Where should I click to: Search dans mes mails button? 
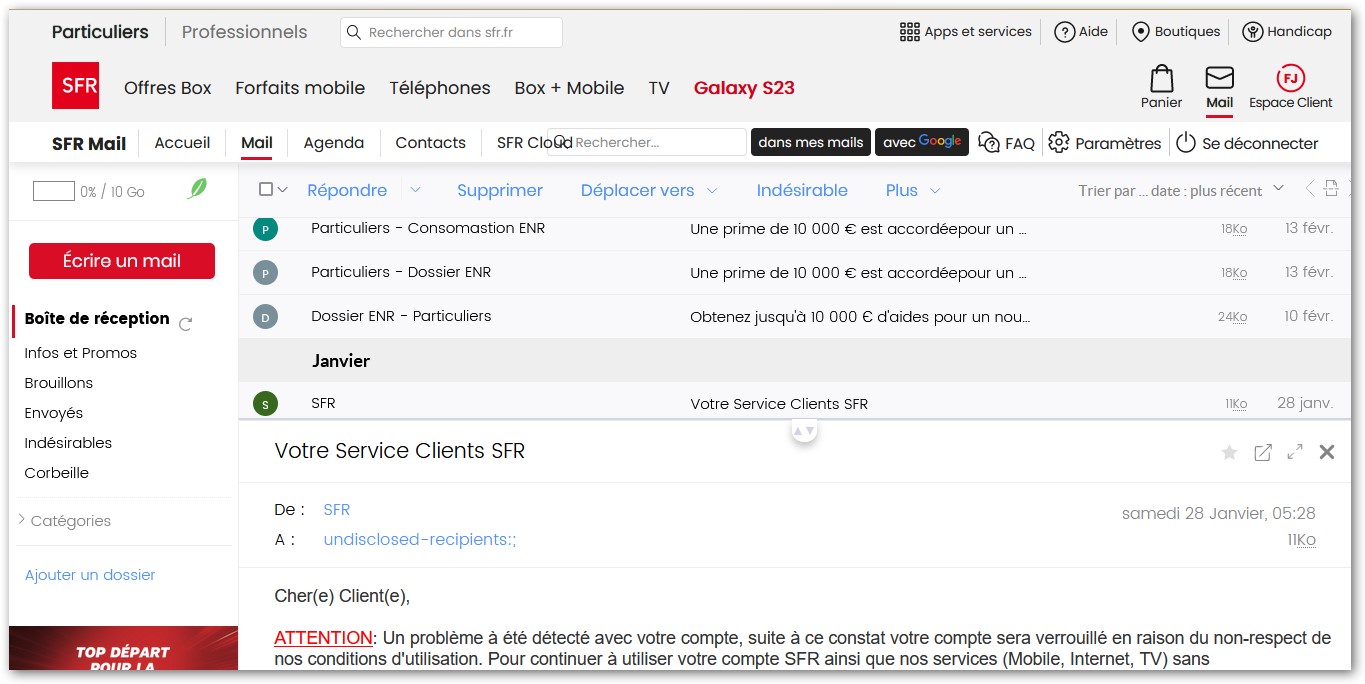pos(811,142)
